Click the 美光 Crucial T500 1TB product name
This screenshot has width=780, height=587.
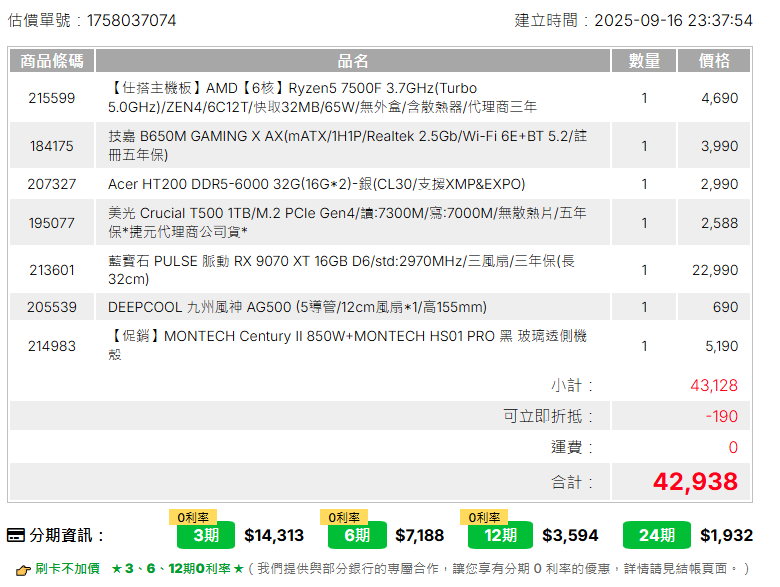(x=347, y=222)
